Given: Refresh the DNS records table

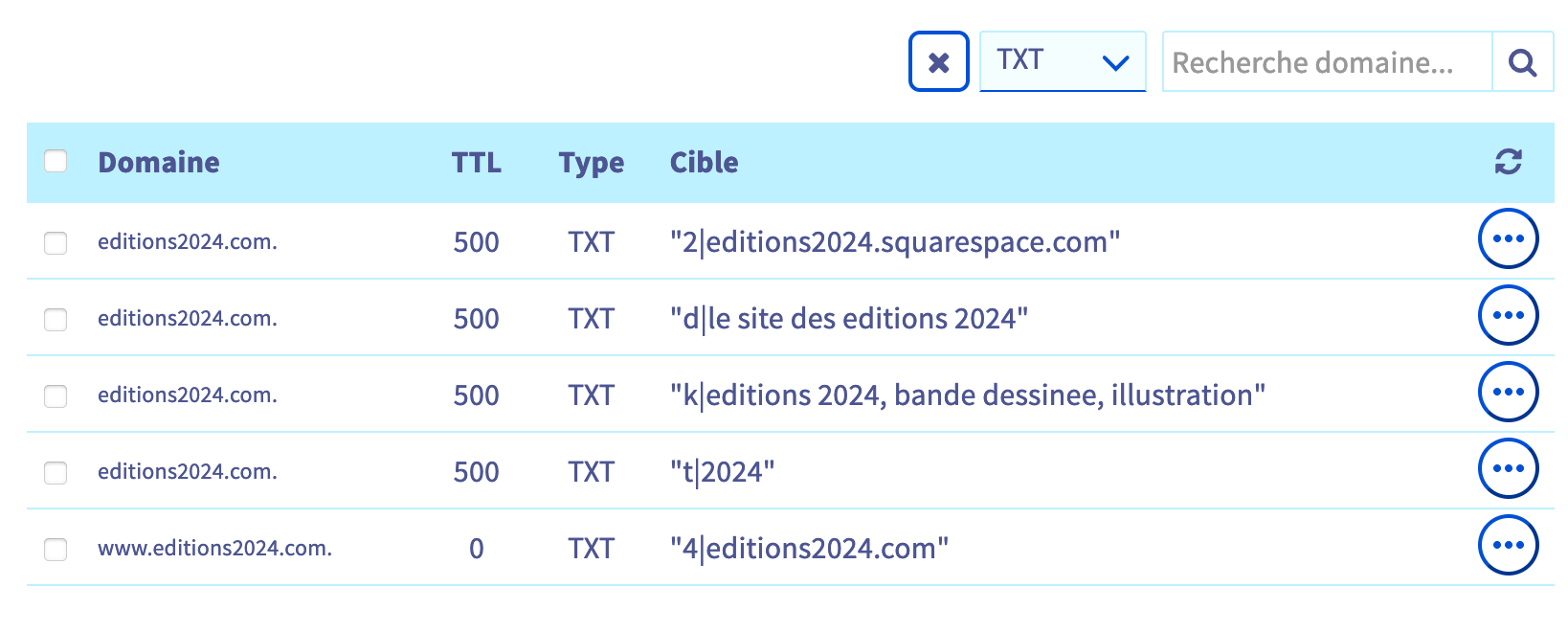Looking at the screenshot, I should click(x=1508, y=162).
